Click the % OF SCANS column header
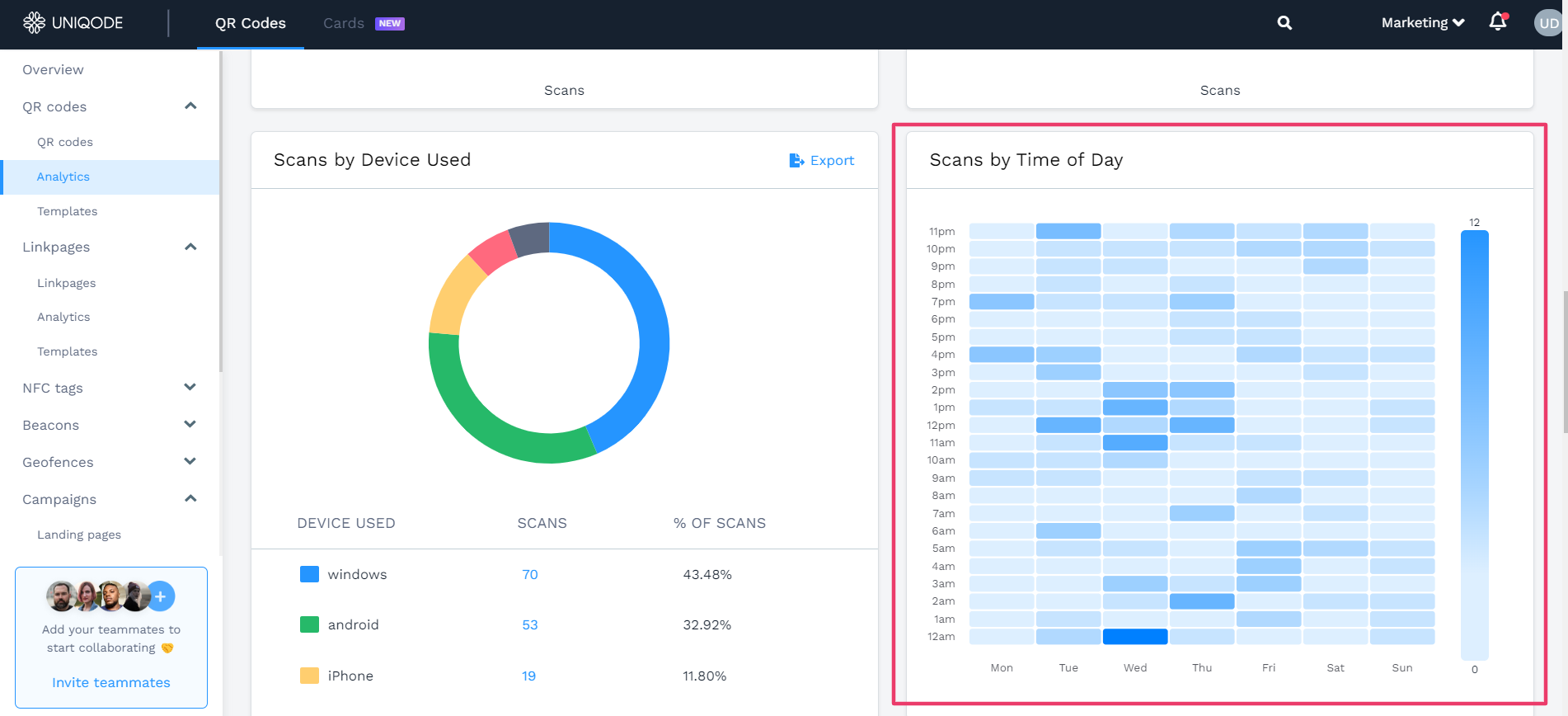This screenshot has width=1568, height=716. [x=720, y=523]
